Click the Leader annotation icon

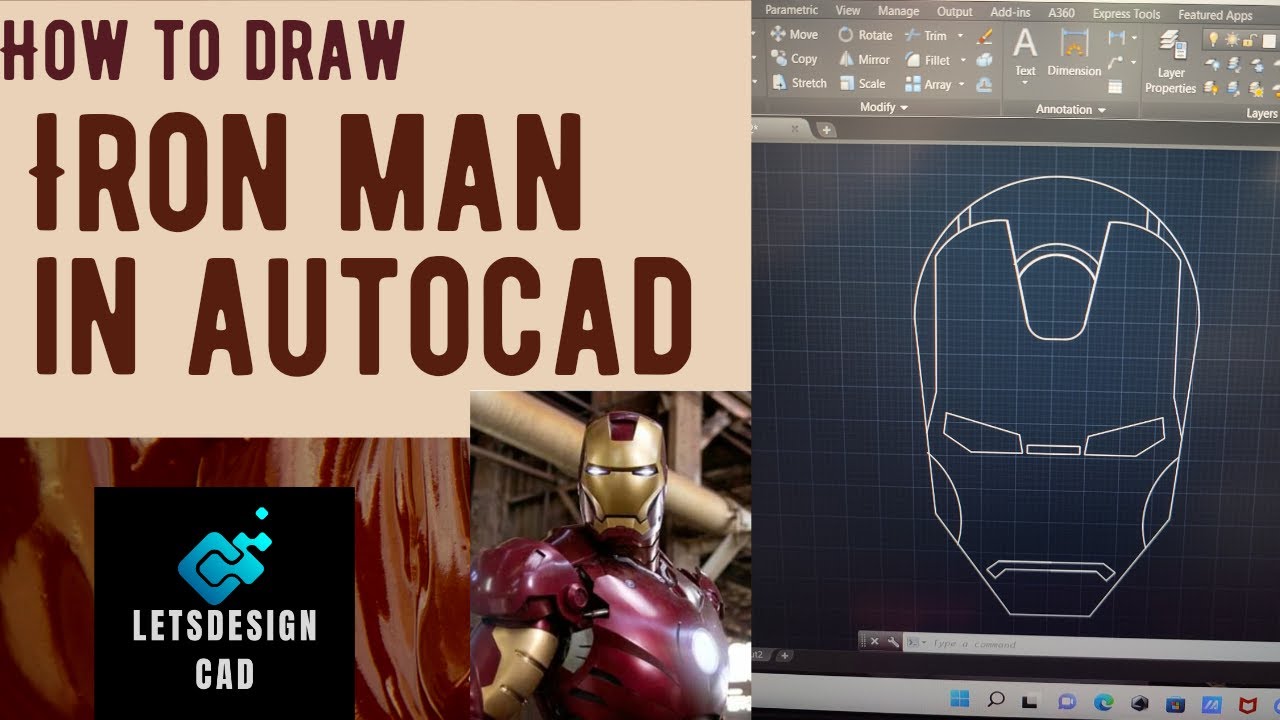[x=1116, y=63]
